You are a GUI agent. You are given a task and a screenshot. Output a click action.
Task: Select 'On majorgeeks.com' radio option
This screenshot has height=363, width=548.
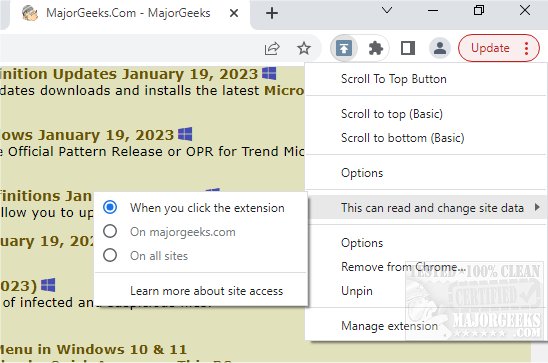(x=110, y=231)
